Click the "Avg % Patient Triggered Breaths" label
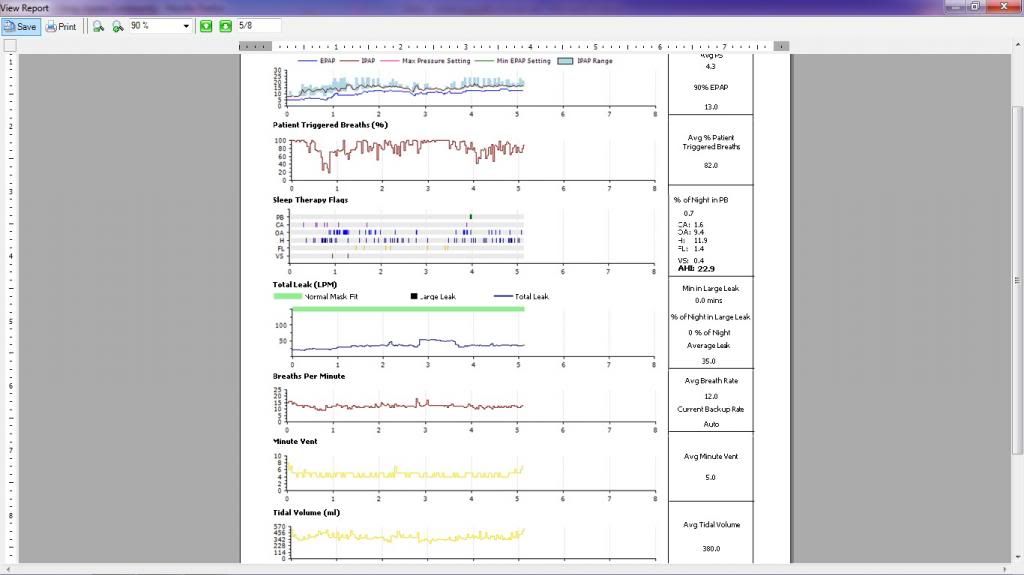Viewport: 1024px width, 575px height. click(711, 142)
